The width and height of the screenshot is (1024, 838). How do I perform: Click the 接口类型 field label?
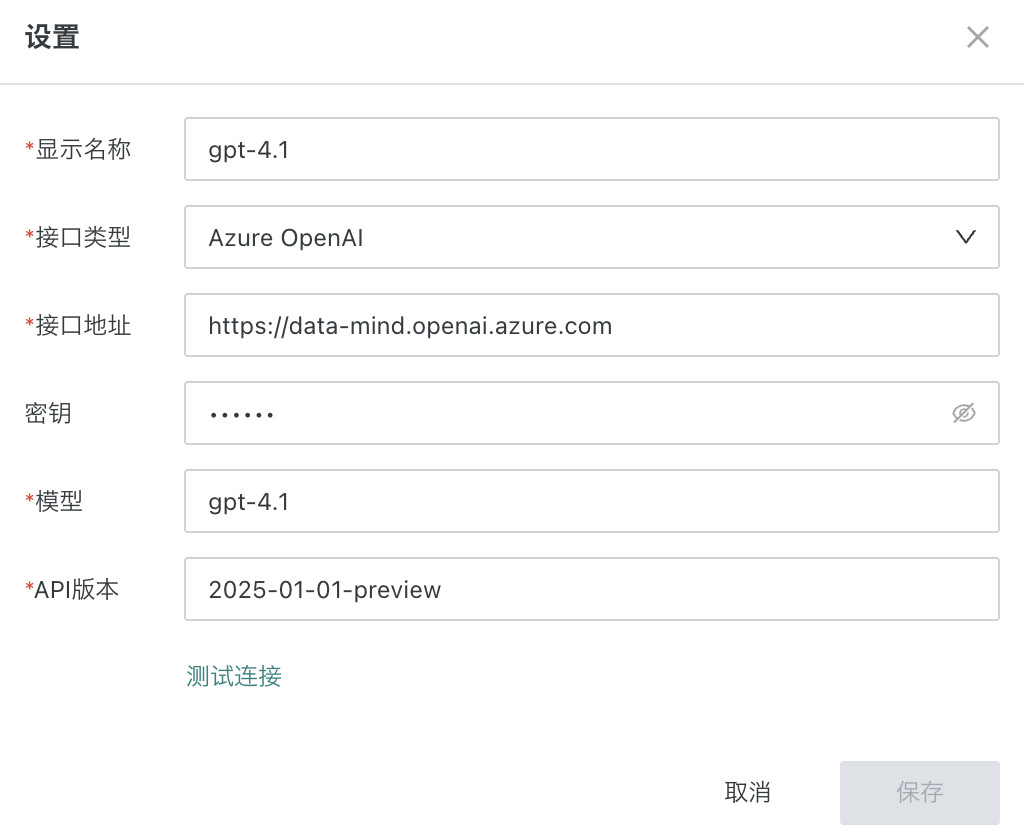click(x=83, y=237)
